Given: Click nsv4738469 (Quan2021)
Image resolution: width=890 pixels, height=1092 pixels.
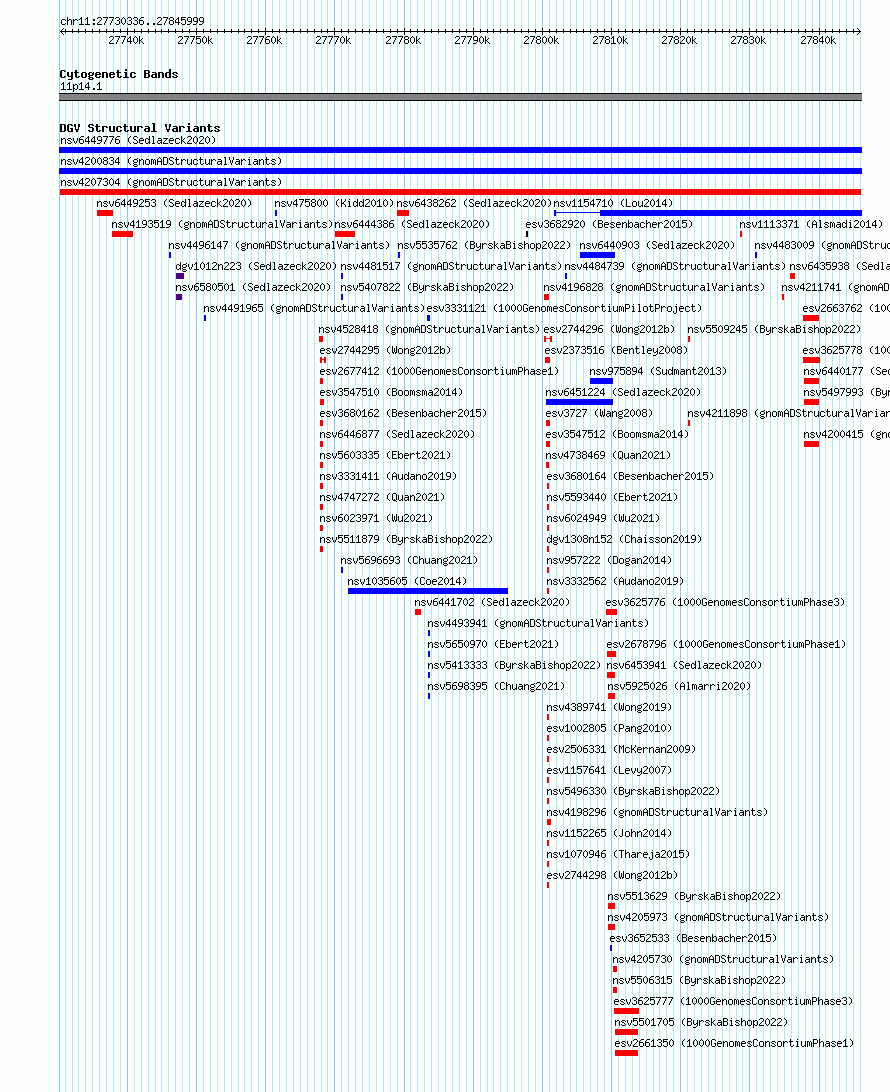Looking at the screenshot, I should tap(609, 454).
